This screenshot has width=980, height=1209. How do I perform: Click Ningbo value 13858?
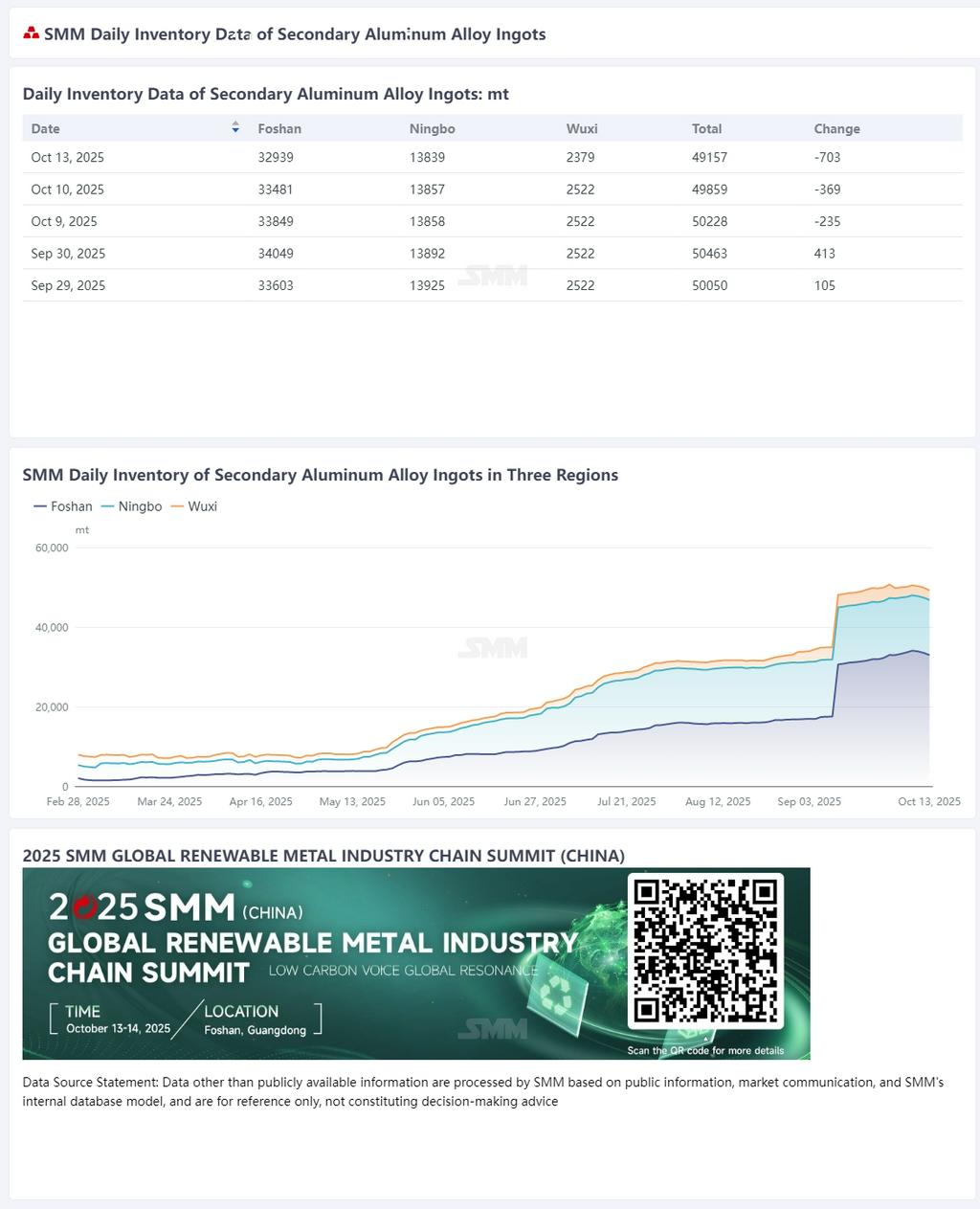click(x=427, y=221)
